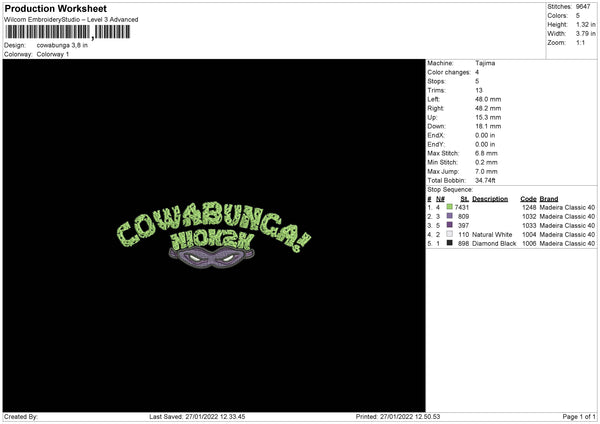Click the Left value 48.0 mm
Image resolution: width=600 pixels, height=424 pixels.
(488, 99)
